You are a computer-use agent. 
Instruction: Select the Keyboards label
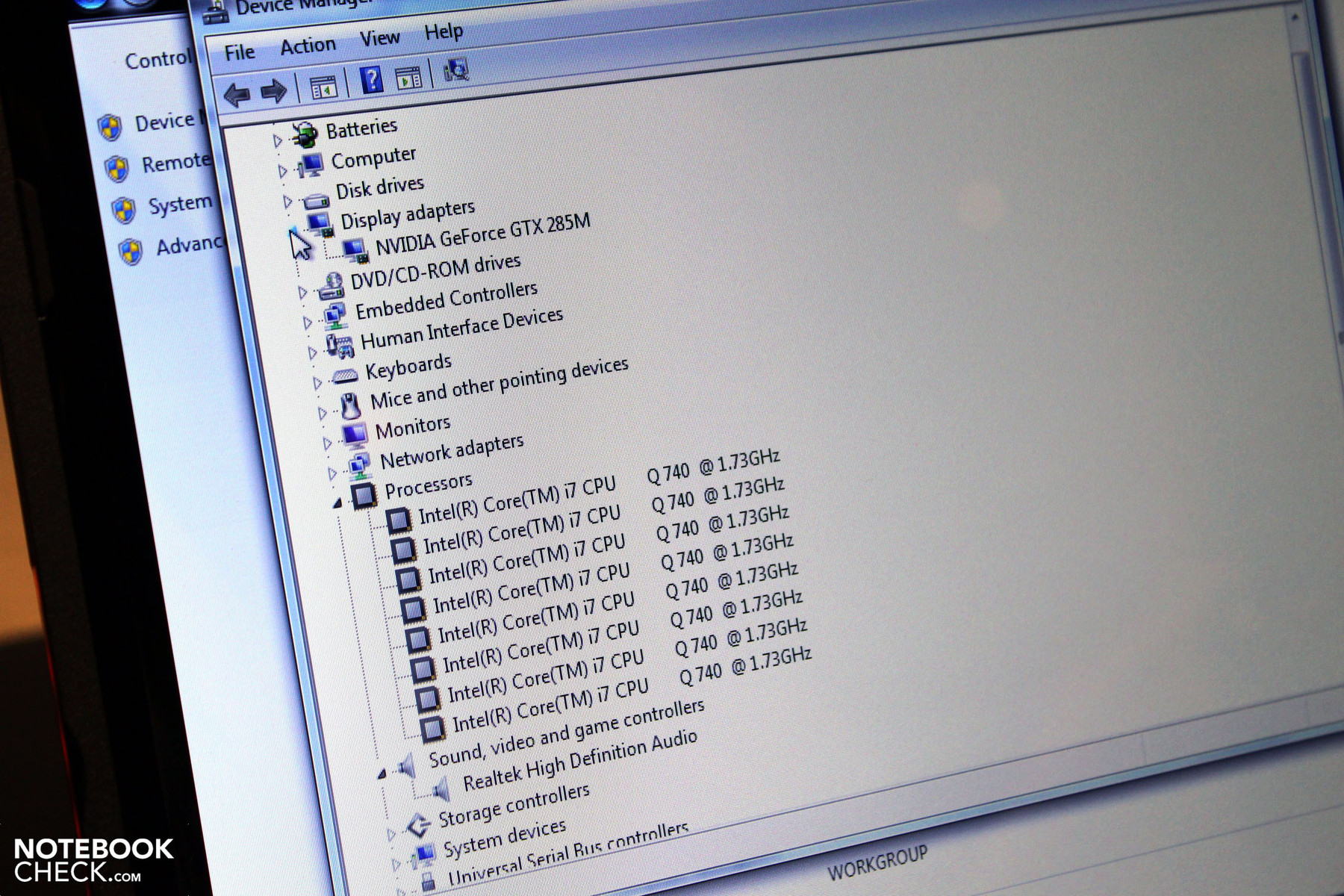(x=408, y=366)
